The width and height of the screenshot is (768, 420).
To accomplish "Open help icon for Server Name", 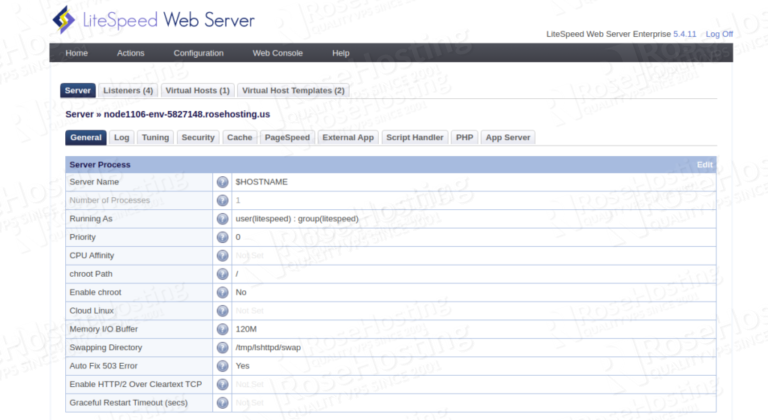I will click(x=222, y=182).
